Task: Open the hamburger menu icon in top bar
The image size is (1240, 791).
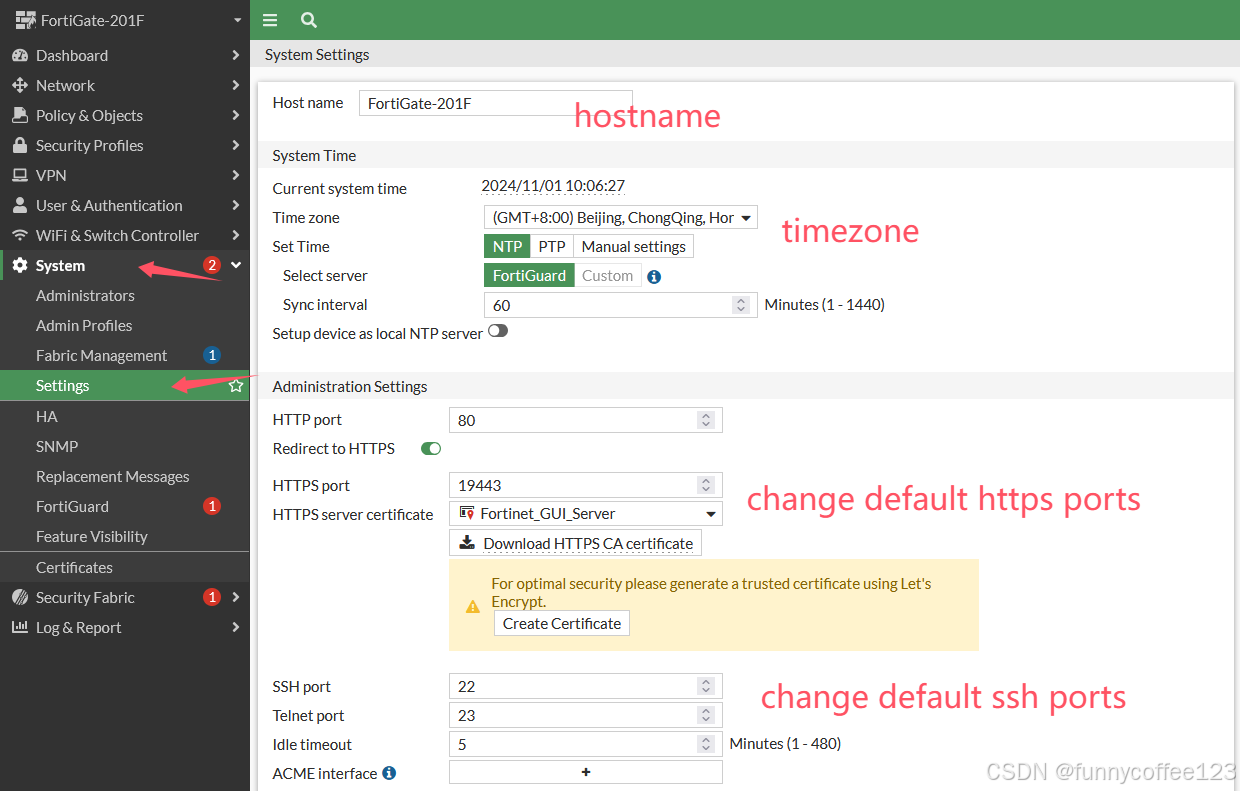Action: pyautogui.click(x=270, y=20)
